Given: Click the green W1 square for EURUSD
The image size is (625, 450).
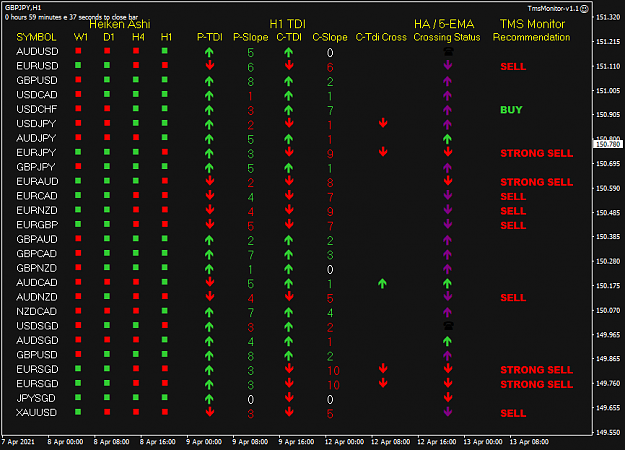Looking at the screenshot, I should (x=78, y=65).
